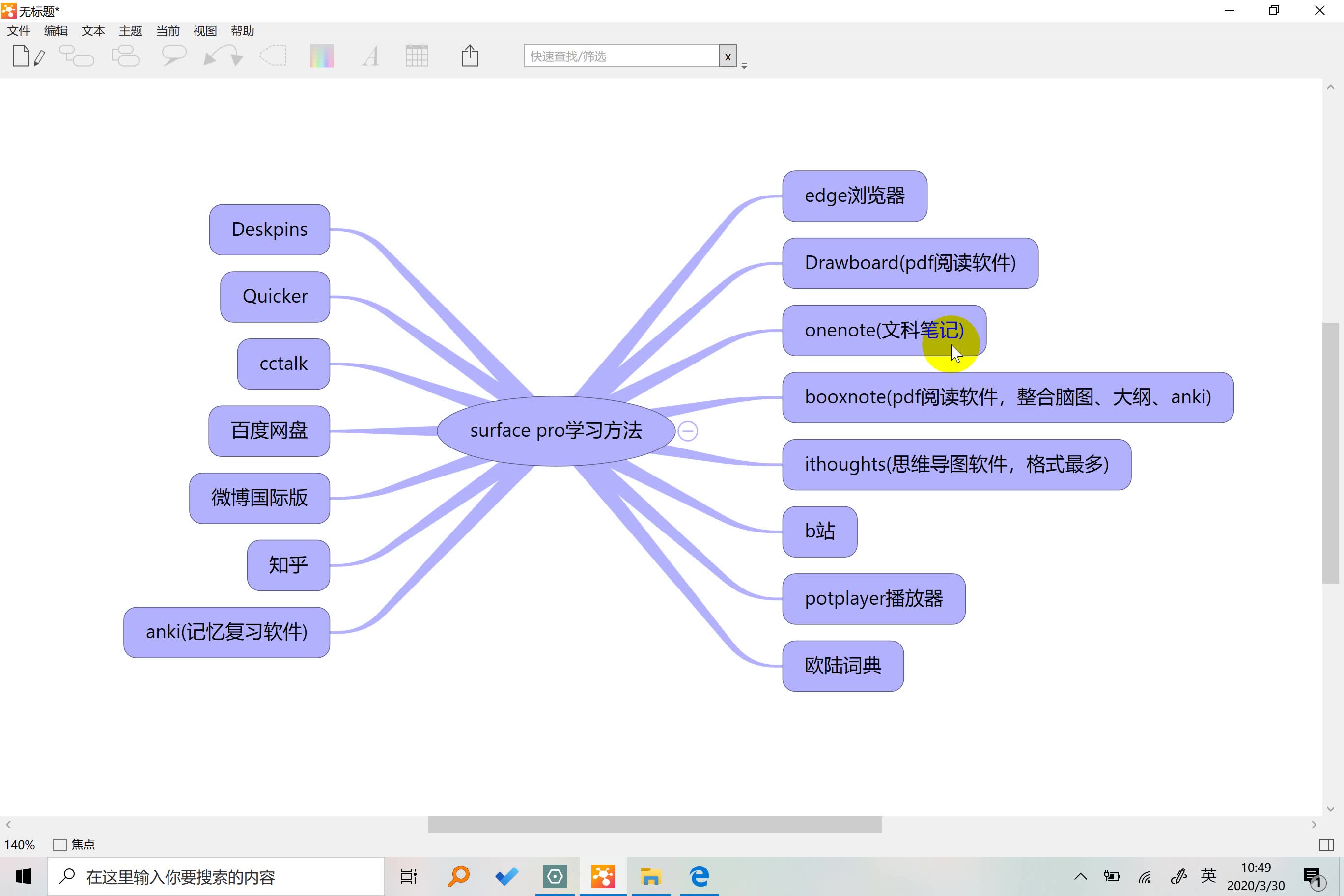Viewport: 1344px width, 896px height.
Task: Open the Windows Start menu
Action: pos(23,876)
